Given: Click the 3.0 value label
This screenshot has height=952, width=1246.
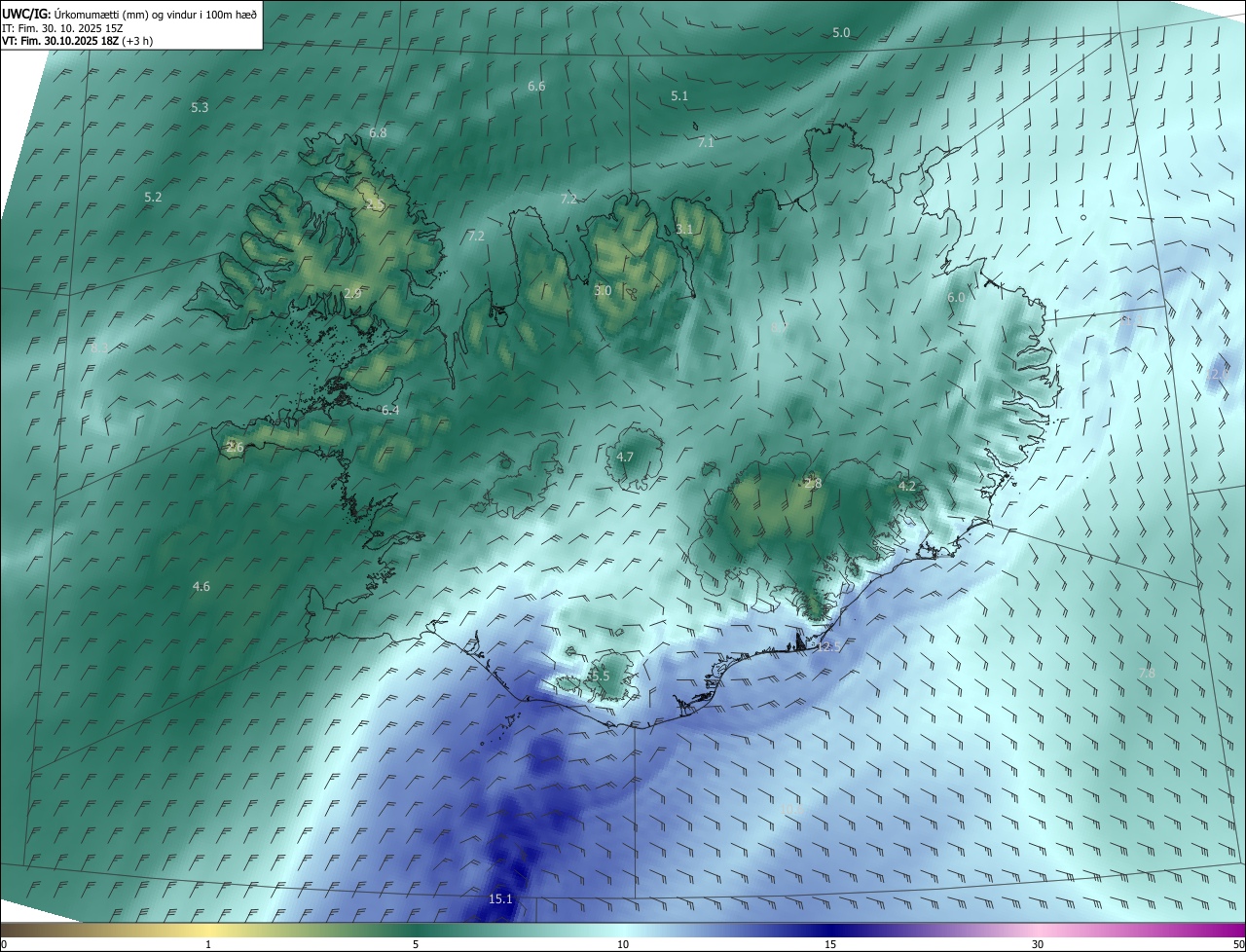Looking at the screenshot, I should click(603, 291).
